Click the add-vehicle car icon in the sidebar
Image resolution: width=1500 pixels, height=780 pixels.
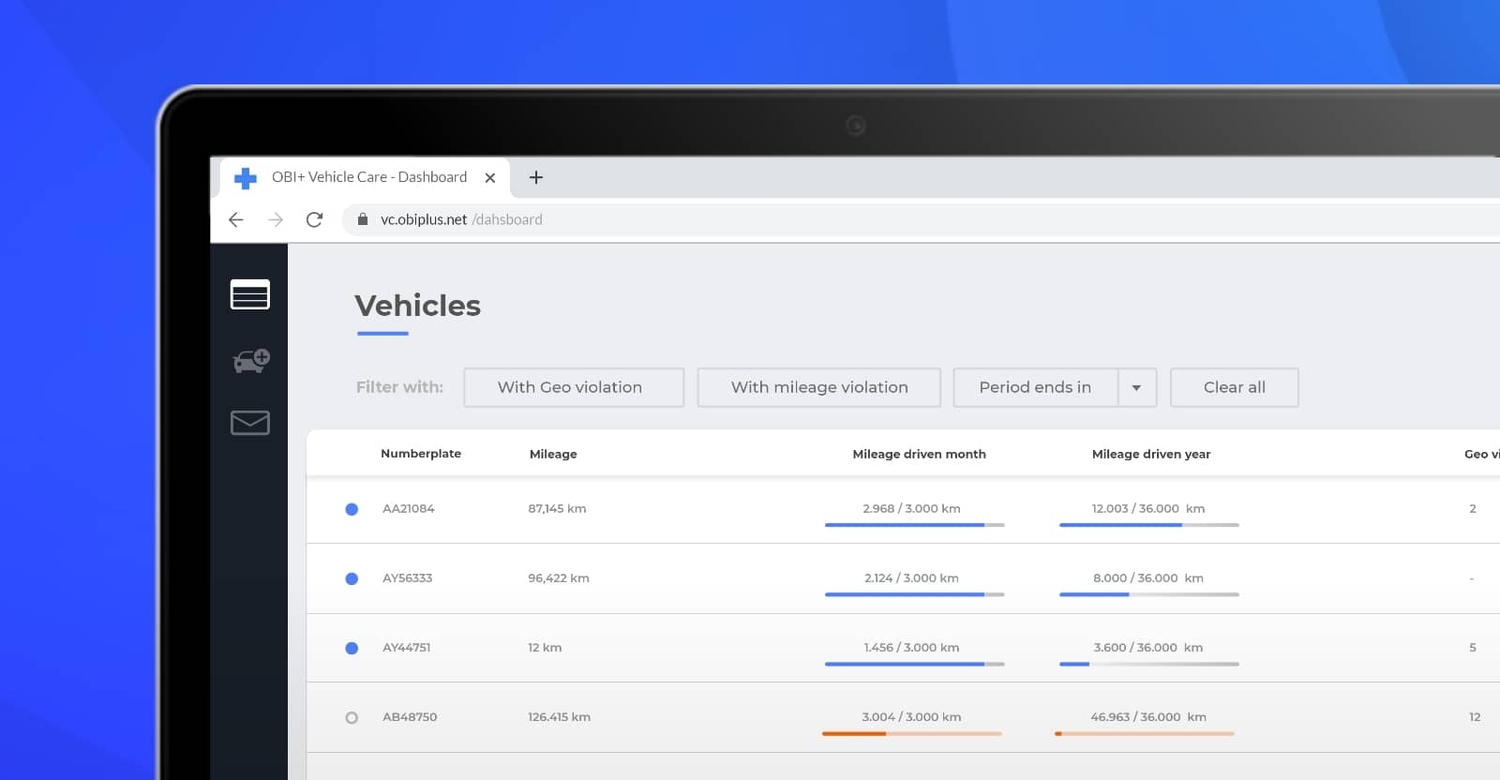pos(249,360)
